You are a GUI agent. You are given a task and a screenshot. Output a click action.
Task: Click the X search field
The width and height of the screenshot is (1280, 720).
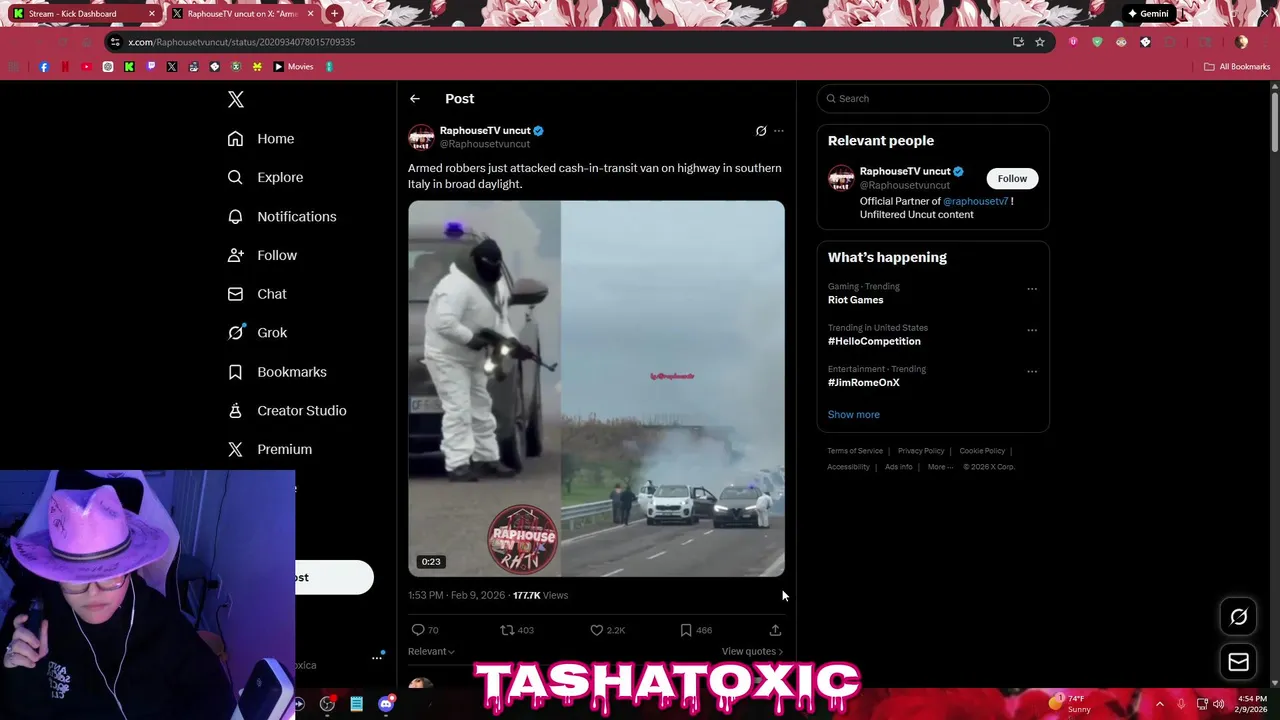point(933,99)
